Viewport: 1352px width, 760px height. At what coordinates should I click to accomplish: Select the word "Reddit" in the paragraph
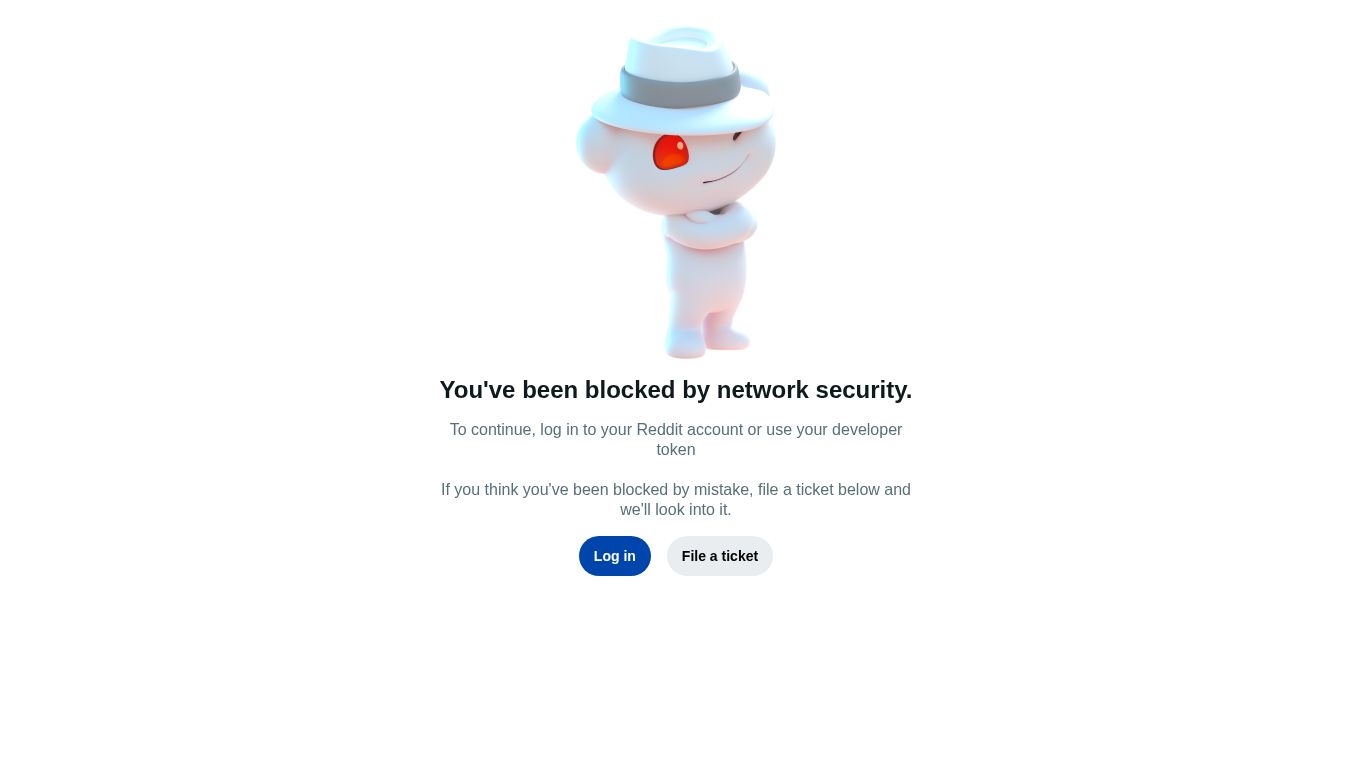click(659, 430)
